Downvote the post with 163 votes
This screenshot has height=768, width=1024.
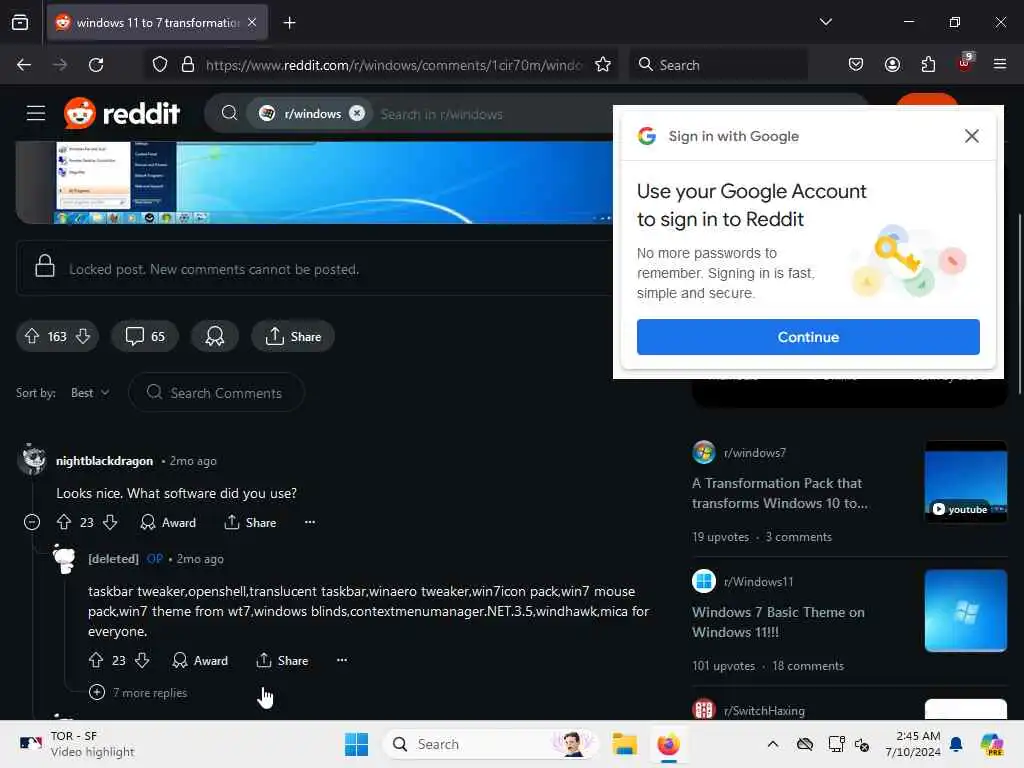click(x=83, y=336)
